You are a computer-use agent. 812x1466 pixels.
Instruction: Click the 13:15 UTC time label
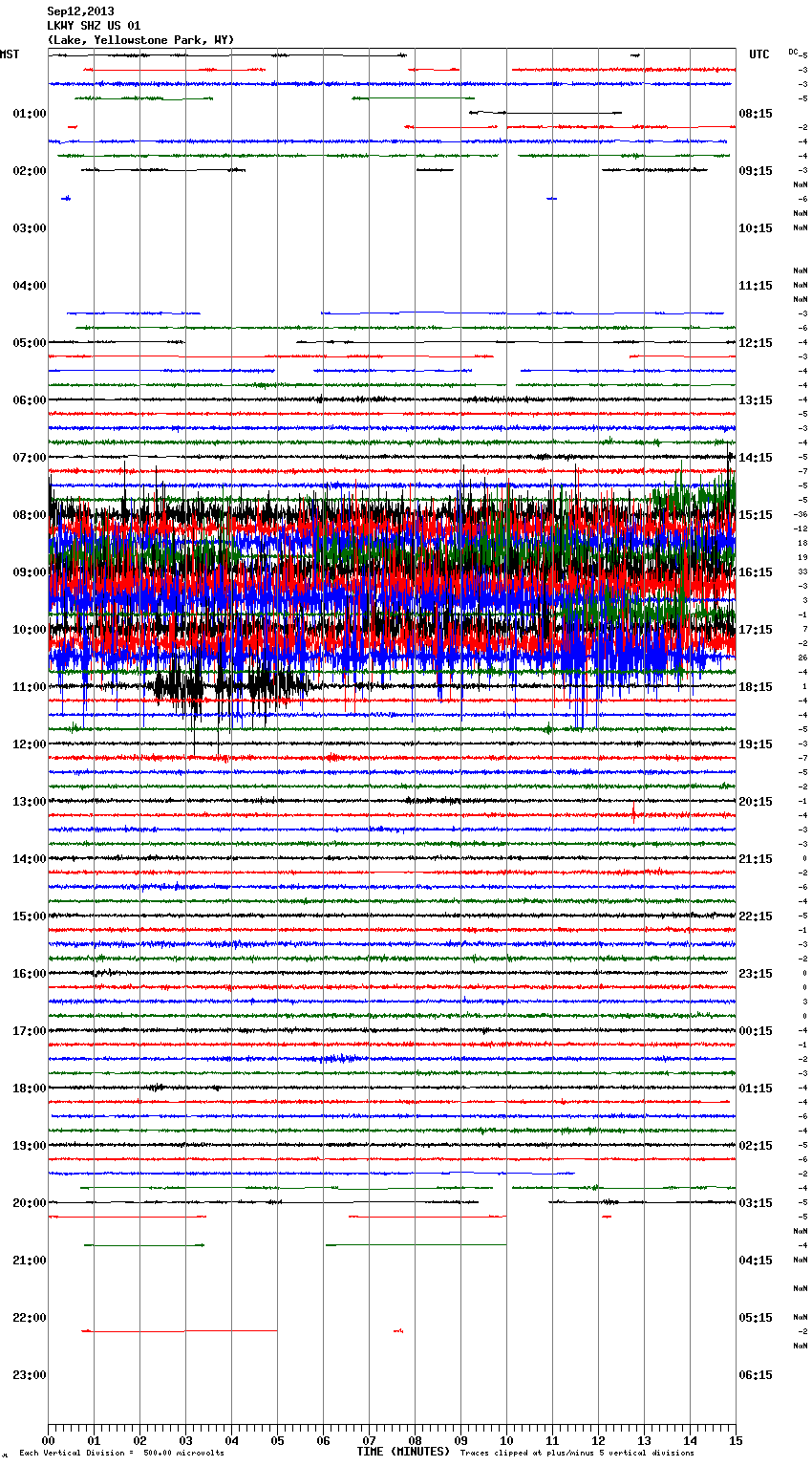tap(756, 400)
